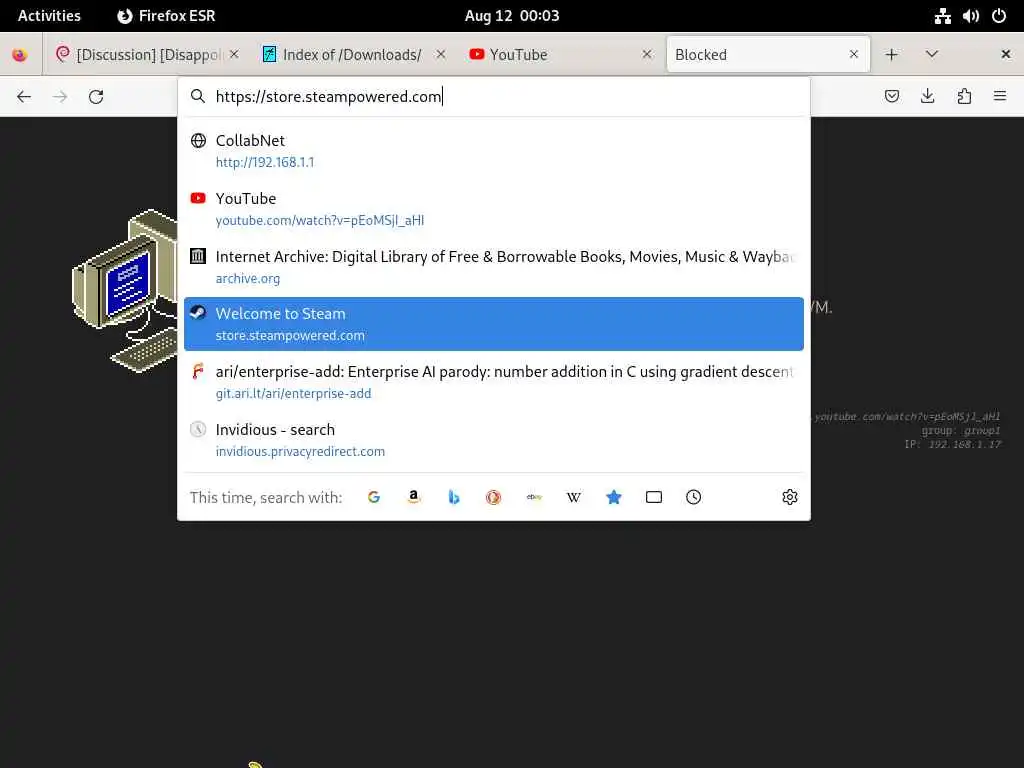Open the ari/enterprise-add suggestion
Image resolution: width=1024 pixels, height=768 pixels.
[494, 382]
